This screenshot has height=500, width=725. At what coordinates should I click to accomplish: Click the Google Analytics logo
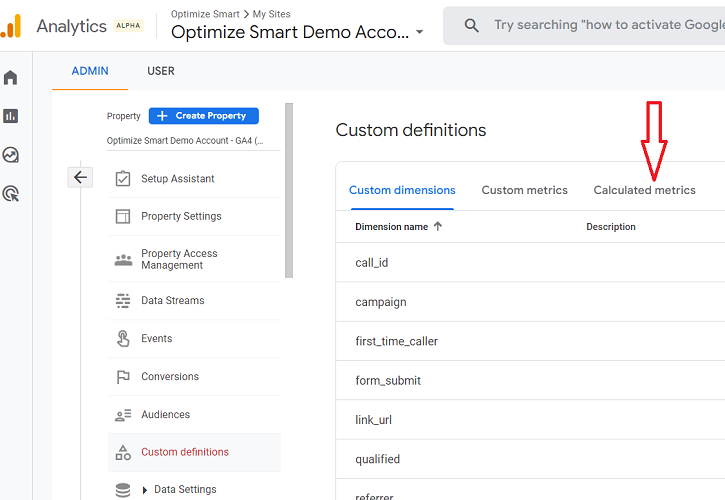[11, 26]
